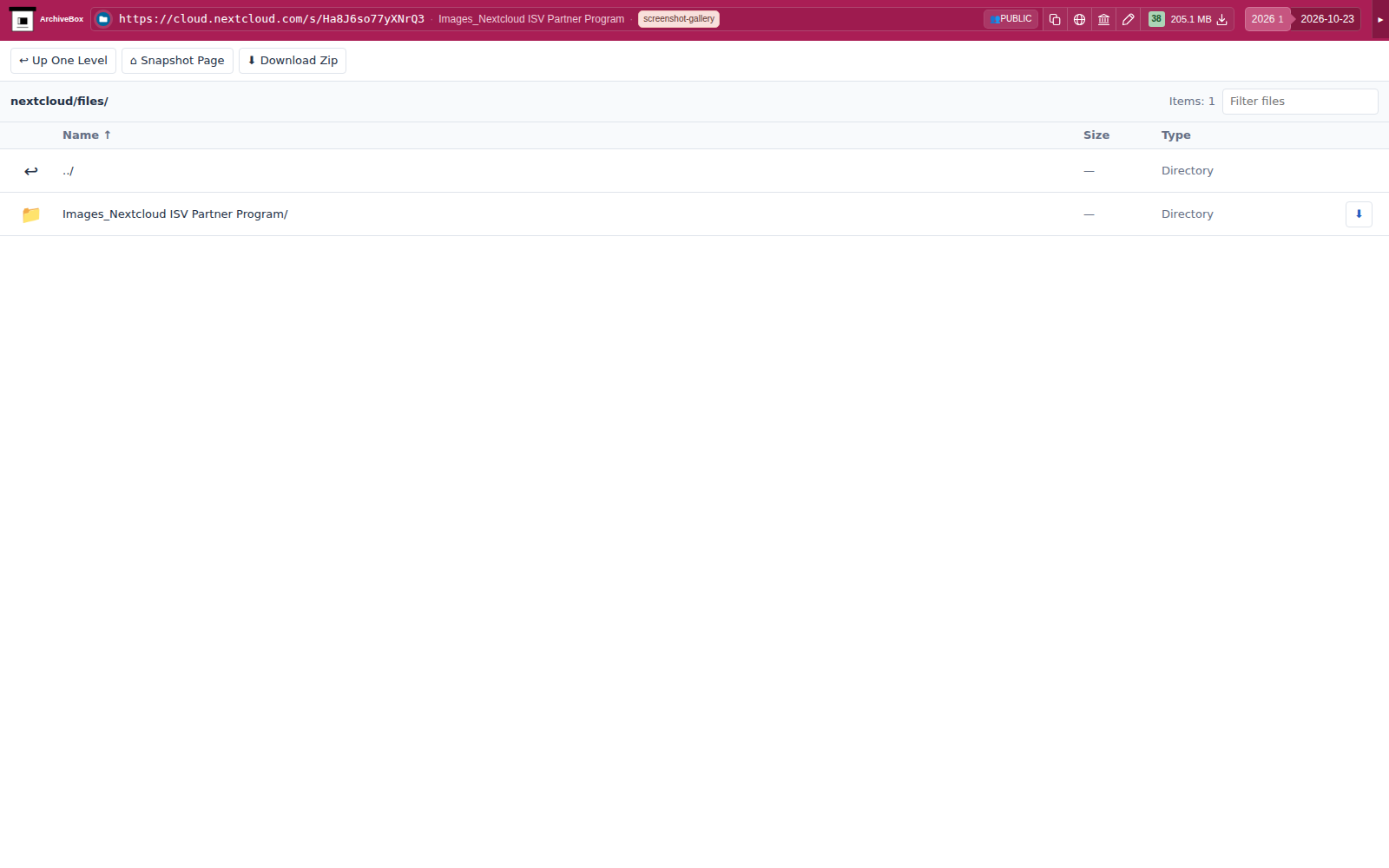Click the Items: 1 count label
The height and width of the screenshot is (868, 1389).
point(1192,102)
